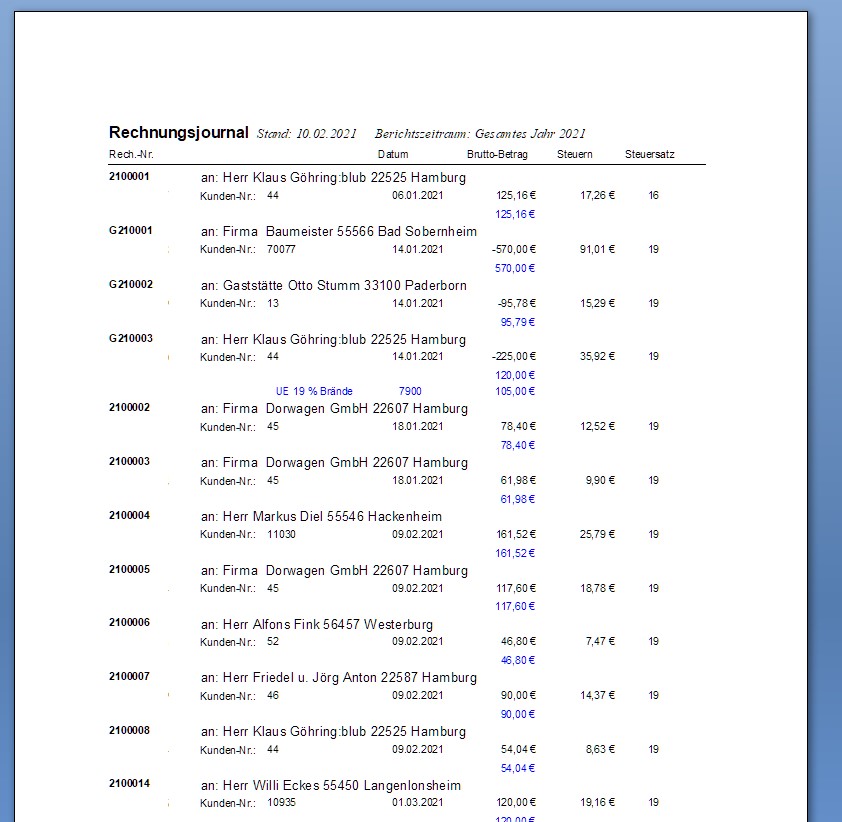
Task: Click the Gaststätte Otto Stumm recipient line
Action: tap(333, 286)
